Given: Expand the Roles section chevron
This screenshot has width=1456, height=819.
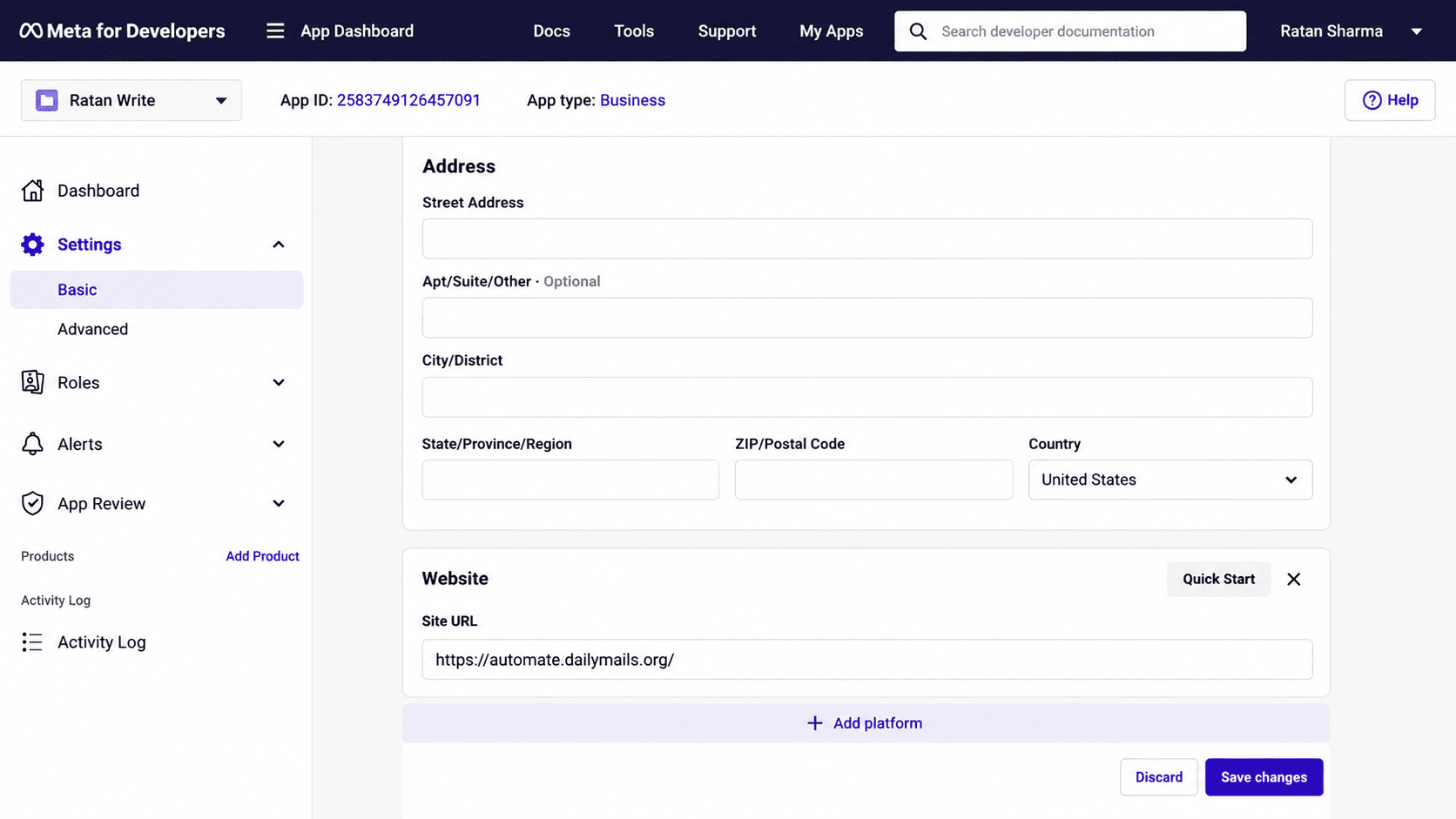Looking at the screenshot, I should coord(279,383).
